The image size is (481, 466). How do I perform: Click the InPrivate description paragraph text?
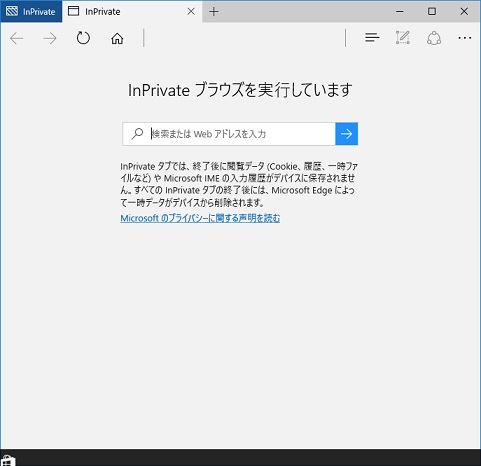coord(239,184)
